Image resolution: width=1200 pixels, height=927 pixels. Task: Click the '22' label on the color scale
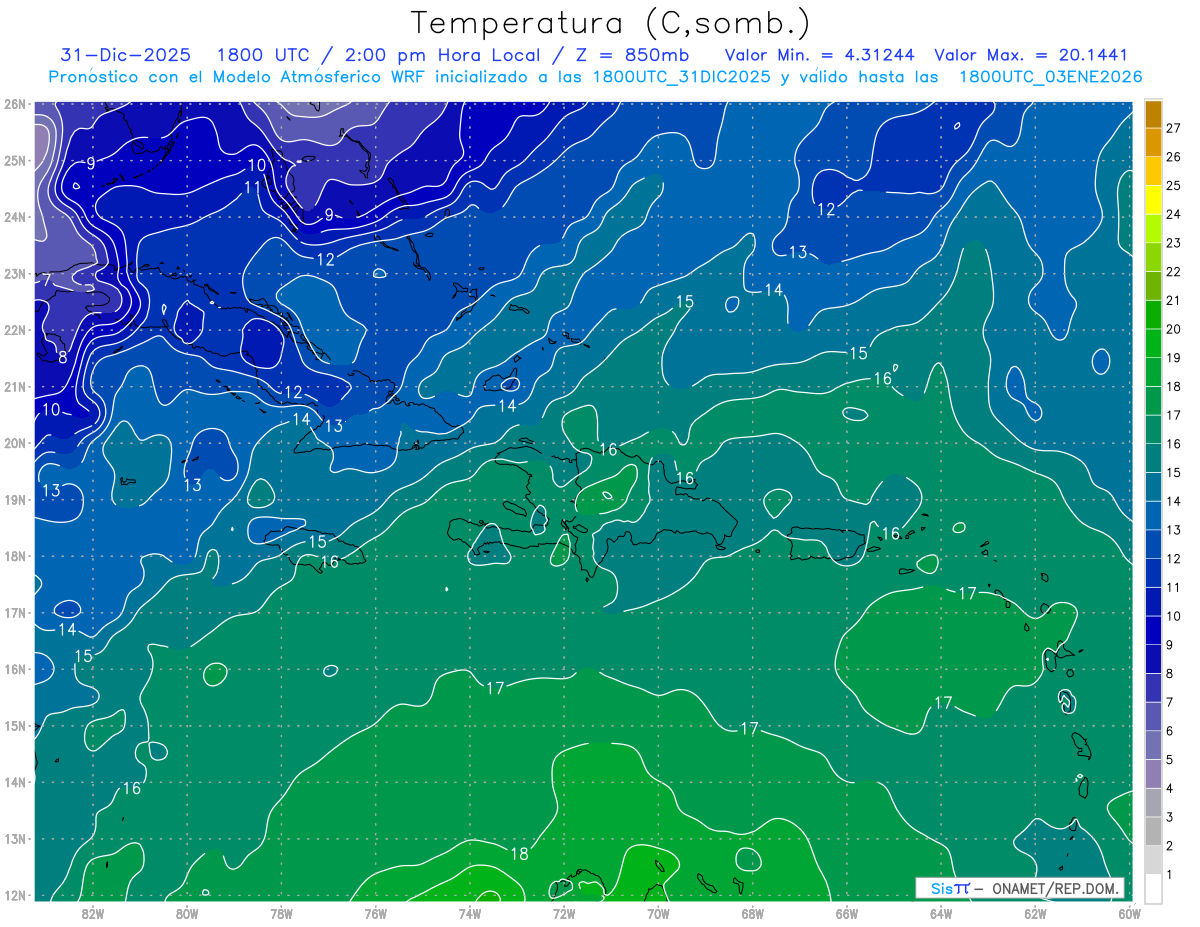(x=1173, y=271)
